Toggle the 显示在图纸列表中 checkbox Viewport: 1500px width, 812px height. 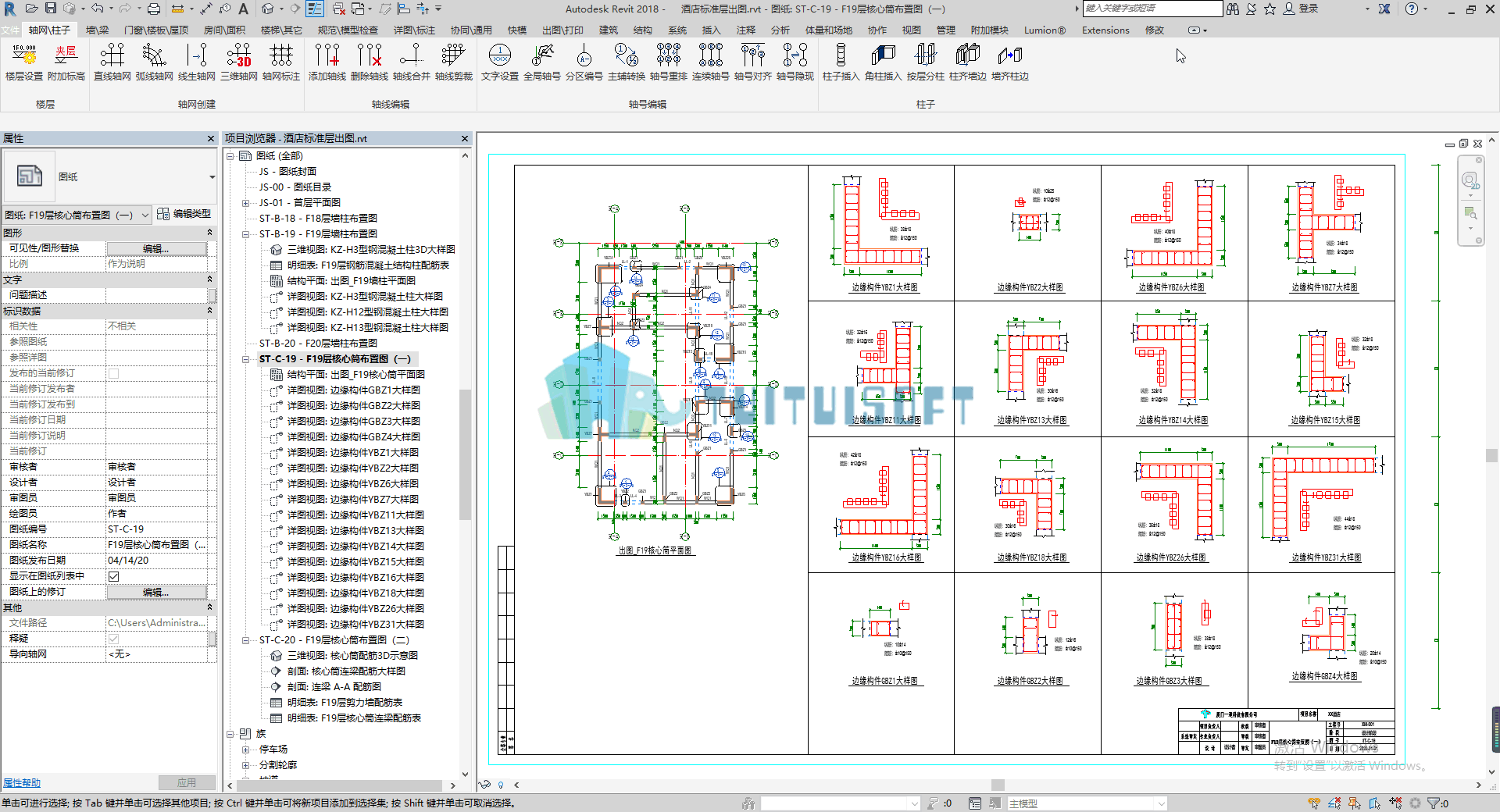click(x=114, y=576)
